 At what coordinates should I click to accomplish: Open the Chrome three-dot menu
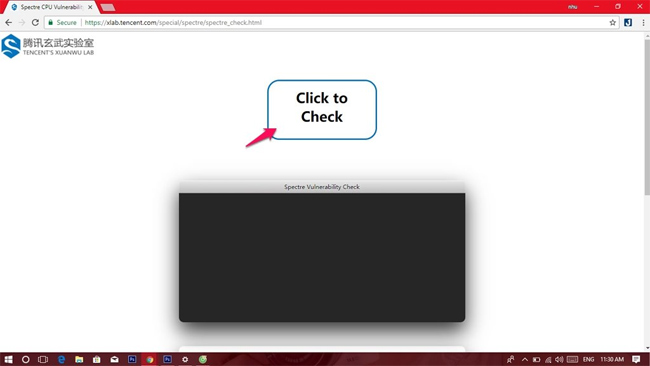pyautogui.click(x=643, y=22)
